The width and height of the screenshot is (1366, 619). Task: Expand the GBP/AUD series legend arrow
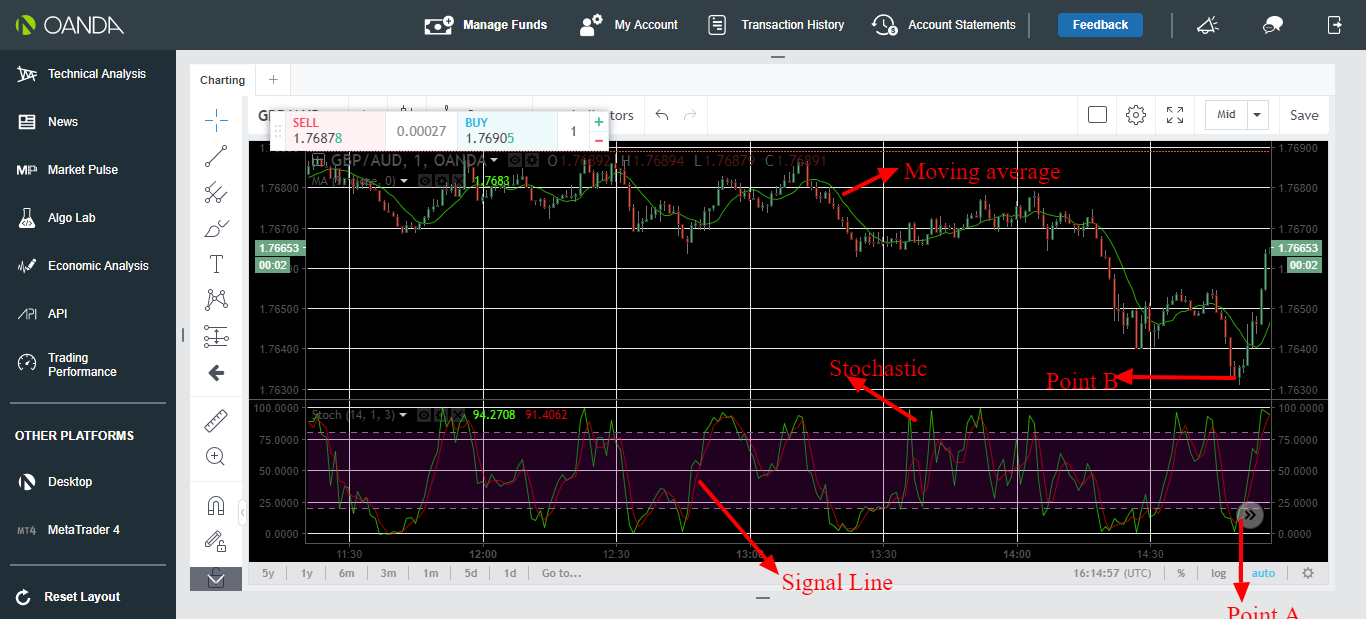[x=495, y=160]
